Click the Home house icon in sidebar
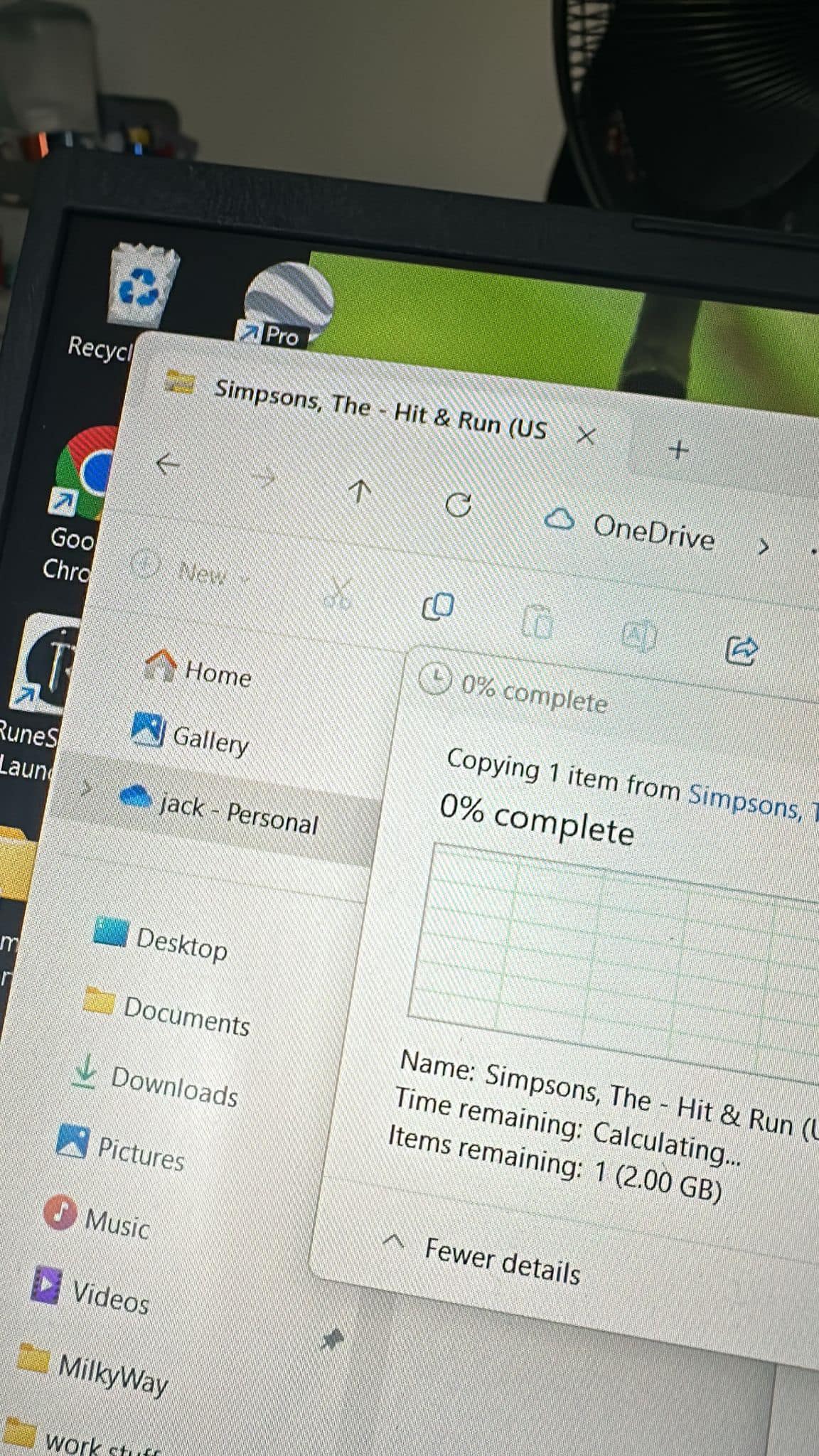 [x=160, y=665]
